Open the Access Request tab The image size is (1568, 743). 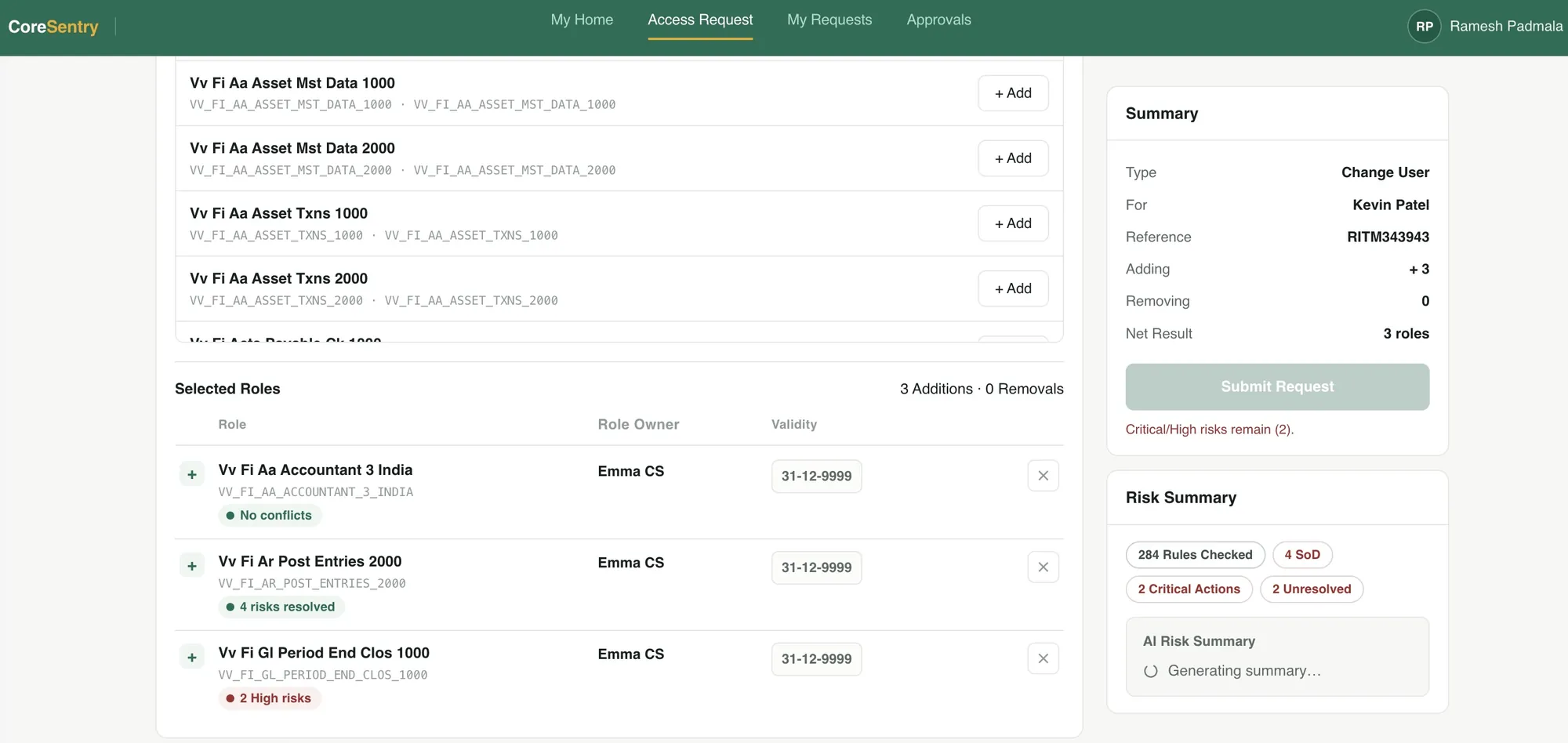pyautogui.click(x=700, y=20)
